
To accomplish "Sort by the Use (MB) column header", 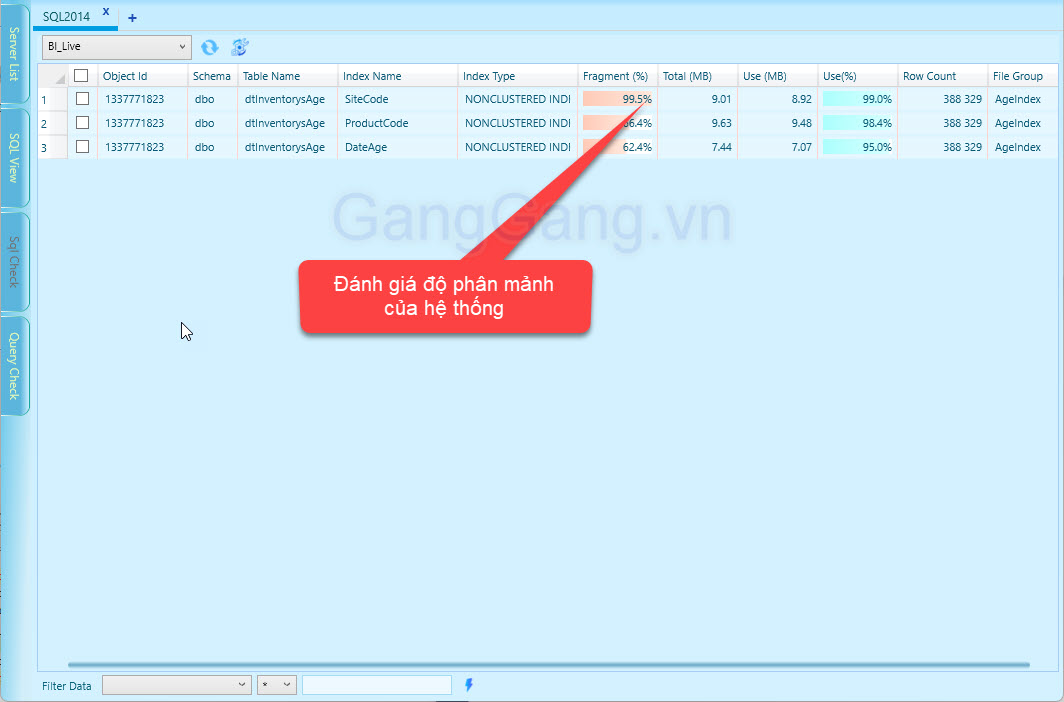I will point(778,76).
